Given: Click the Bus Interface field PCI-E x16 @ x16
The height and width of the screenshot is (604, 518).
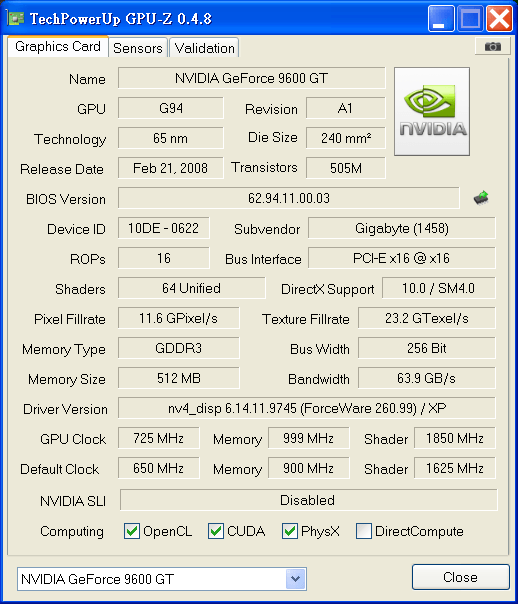Looking at the screenshot, I should coord(402,258).
